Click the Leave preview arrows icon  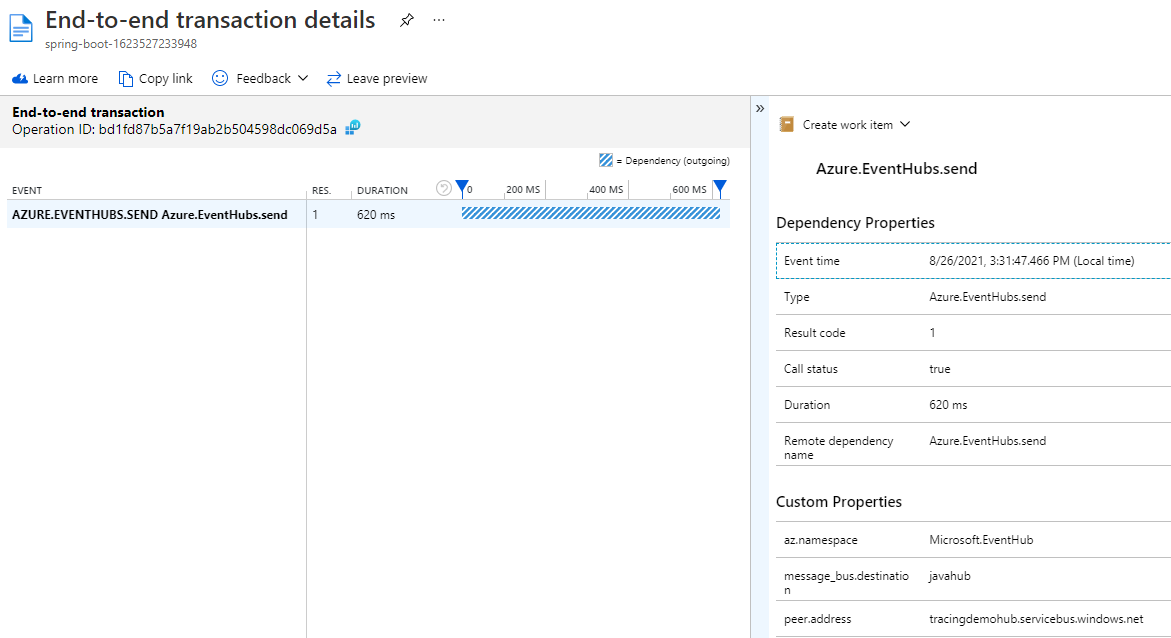[x=334, y=78]
